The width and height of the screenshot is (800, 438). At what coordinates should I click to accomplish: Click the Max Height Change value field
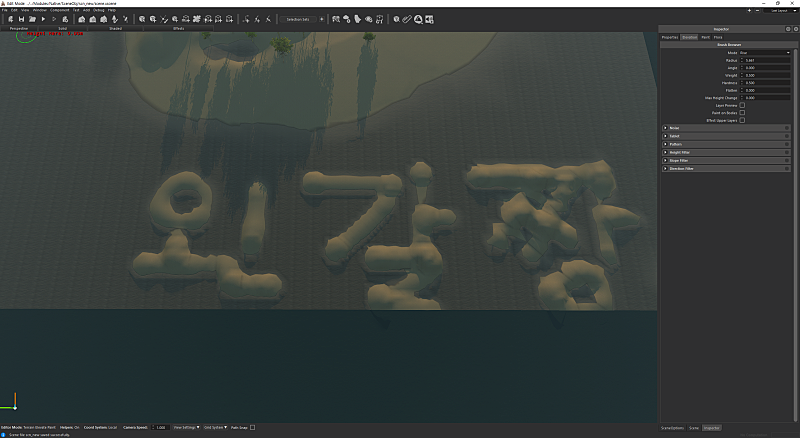767,98
